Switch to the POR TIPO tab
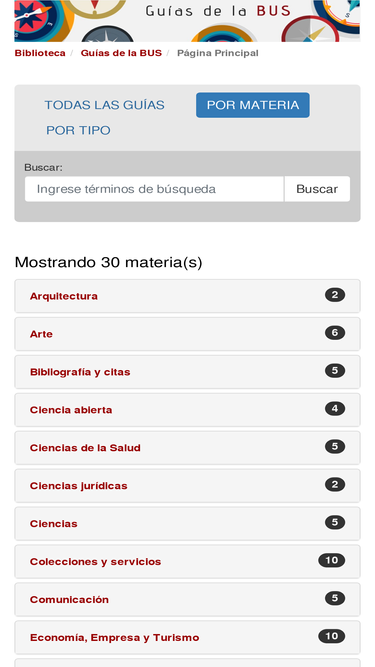This screenshot has width=375, height=667. pyautogui.click(x=78, y=130)
